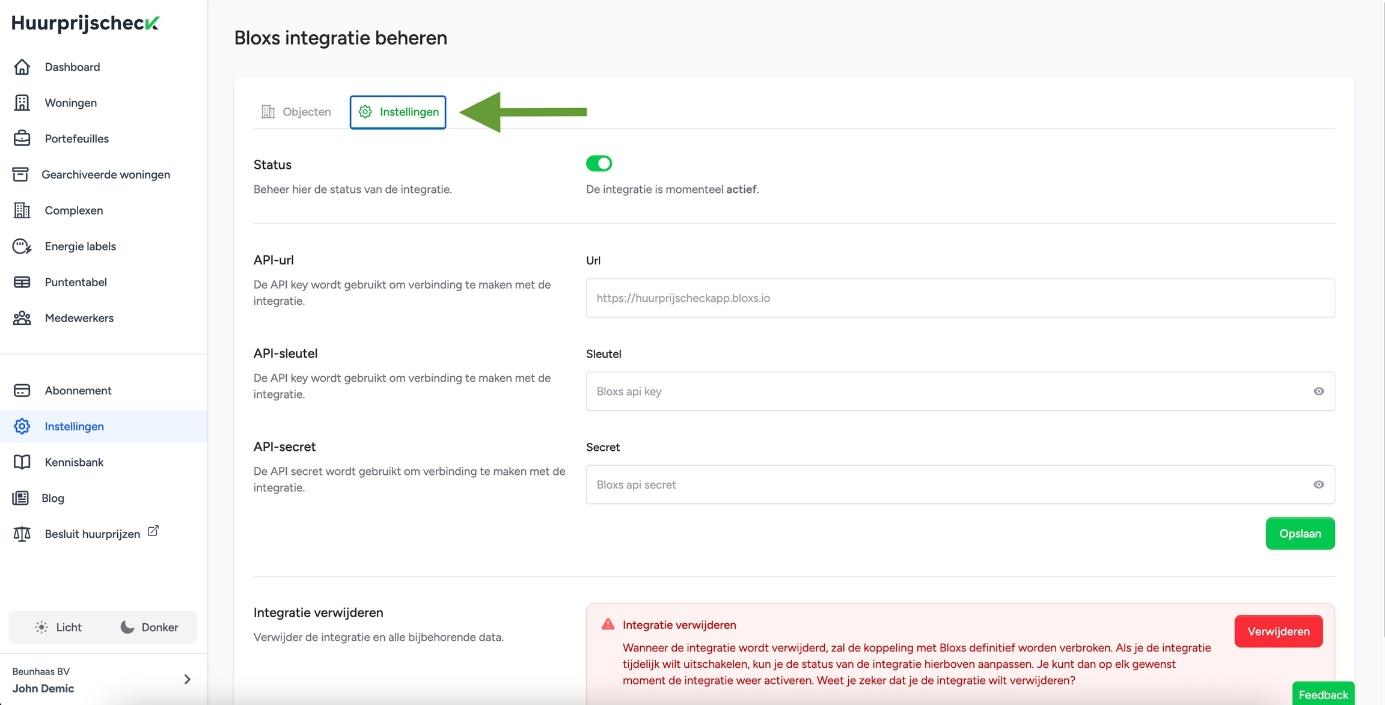Switch to the Objecten tab
This screenshot has width=1385, height=705.
296,112
